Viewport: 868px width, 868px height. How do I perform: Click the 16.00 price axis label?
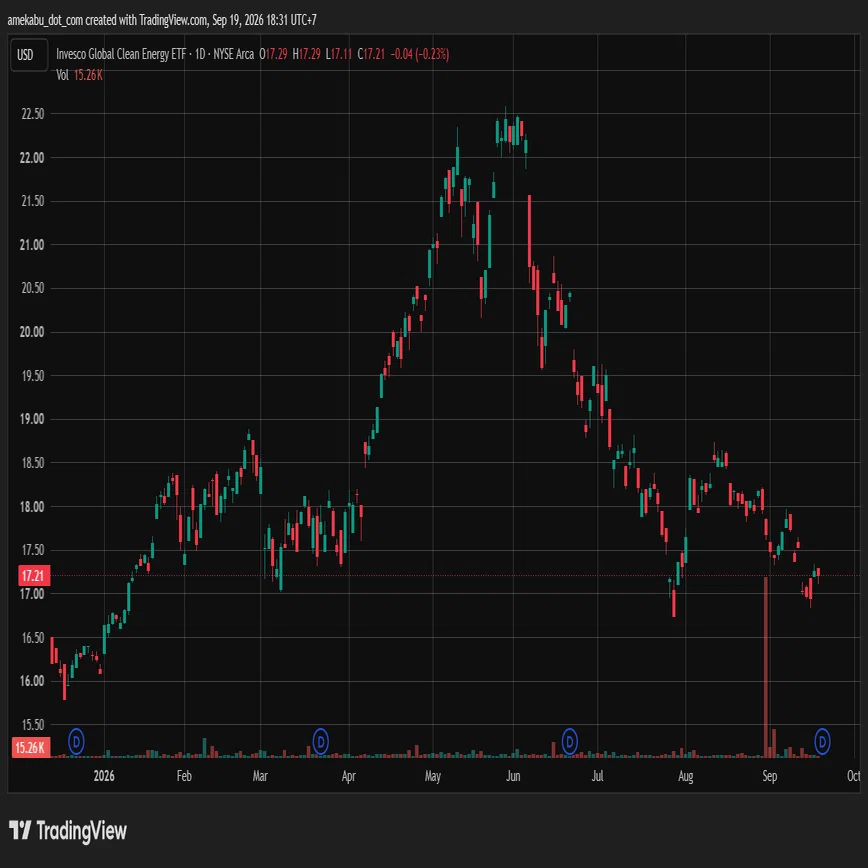(x=32, y=681)
